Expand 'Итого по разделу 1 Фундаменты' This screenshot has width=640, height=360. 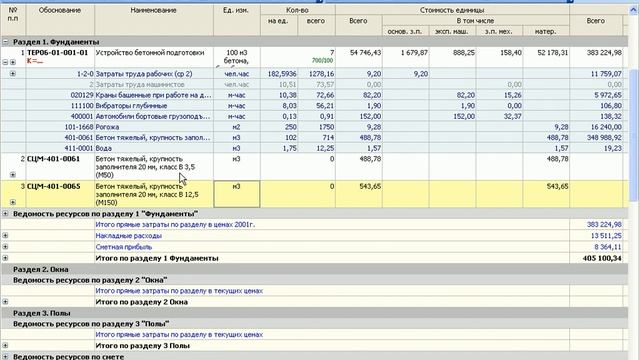(x=5, y=258)
